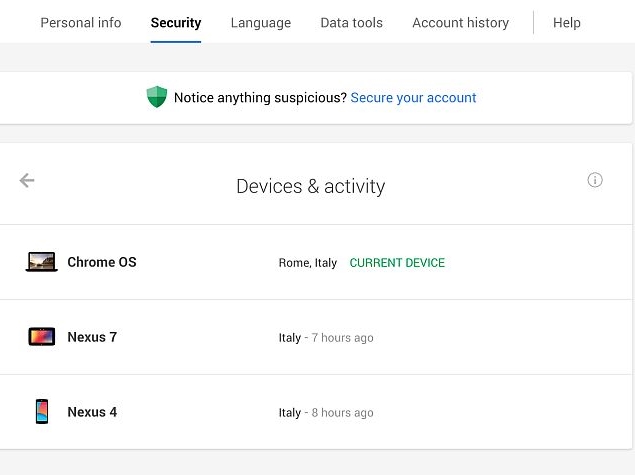The height and width of the screenshot is (475, 635).
Task: Open the info circle icon
Action: 595,180
